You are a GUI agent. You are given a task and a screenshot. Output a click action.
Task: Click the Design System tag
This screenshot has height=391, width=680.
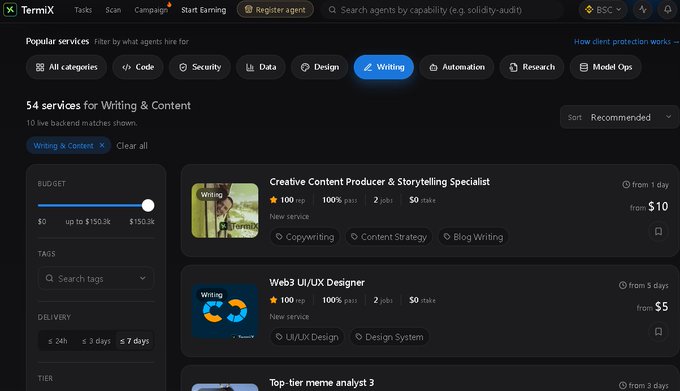click(x=389, y=337)
